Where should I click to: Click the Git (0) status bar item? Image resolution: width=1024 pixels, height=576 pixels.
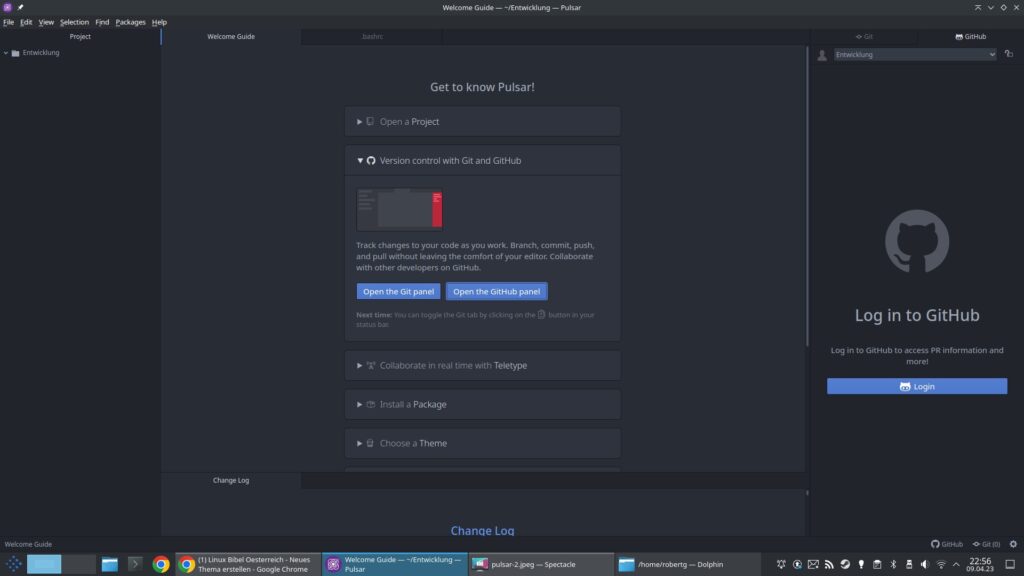(986, 544)
